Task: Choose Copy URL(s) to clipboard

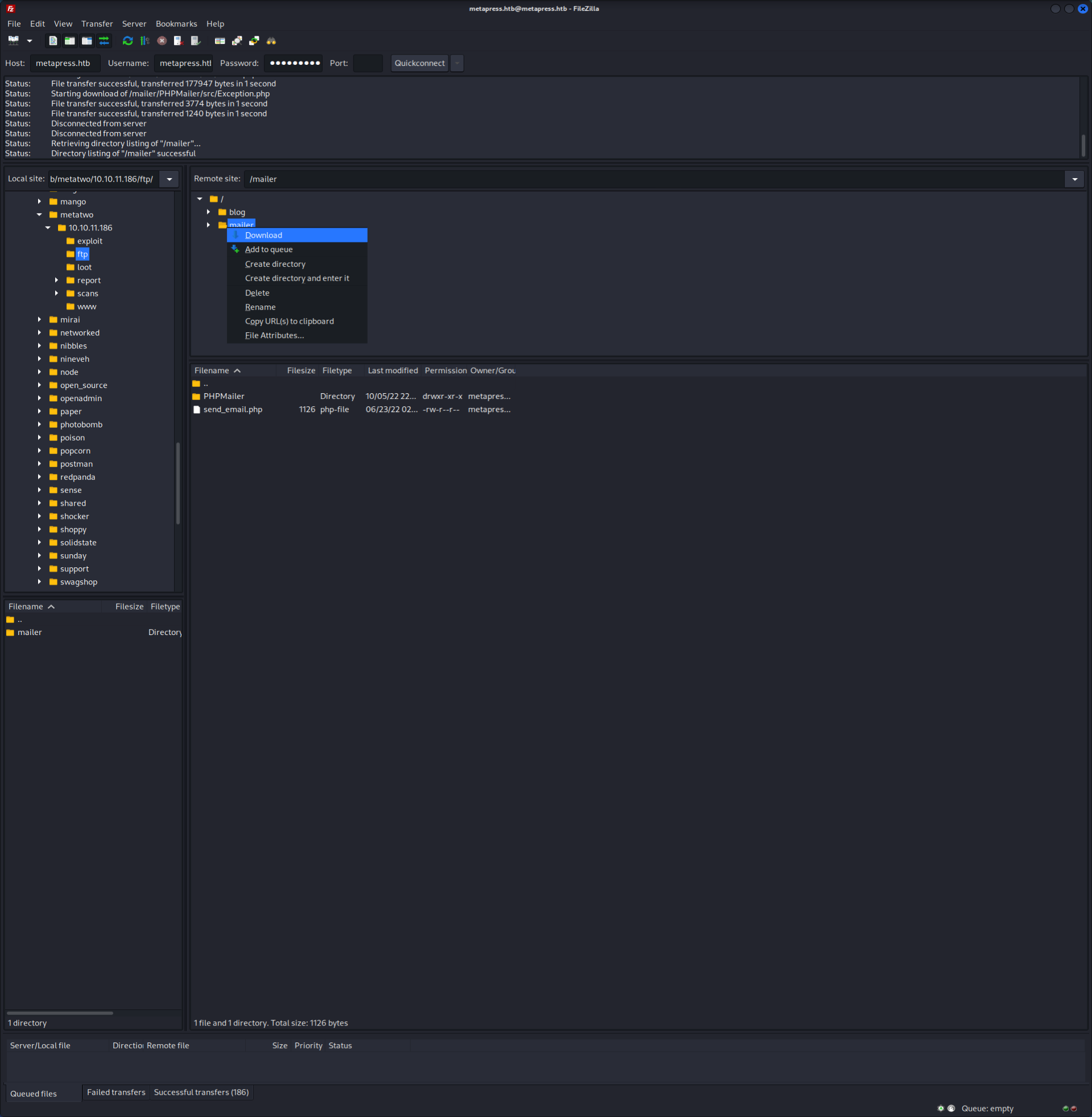Action: pos(297,321)
